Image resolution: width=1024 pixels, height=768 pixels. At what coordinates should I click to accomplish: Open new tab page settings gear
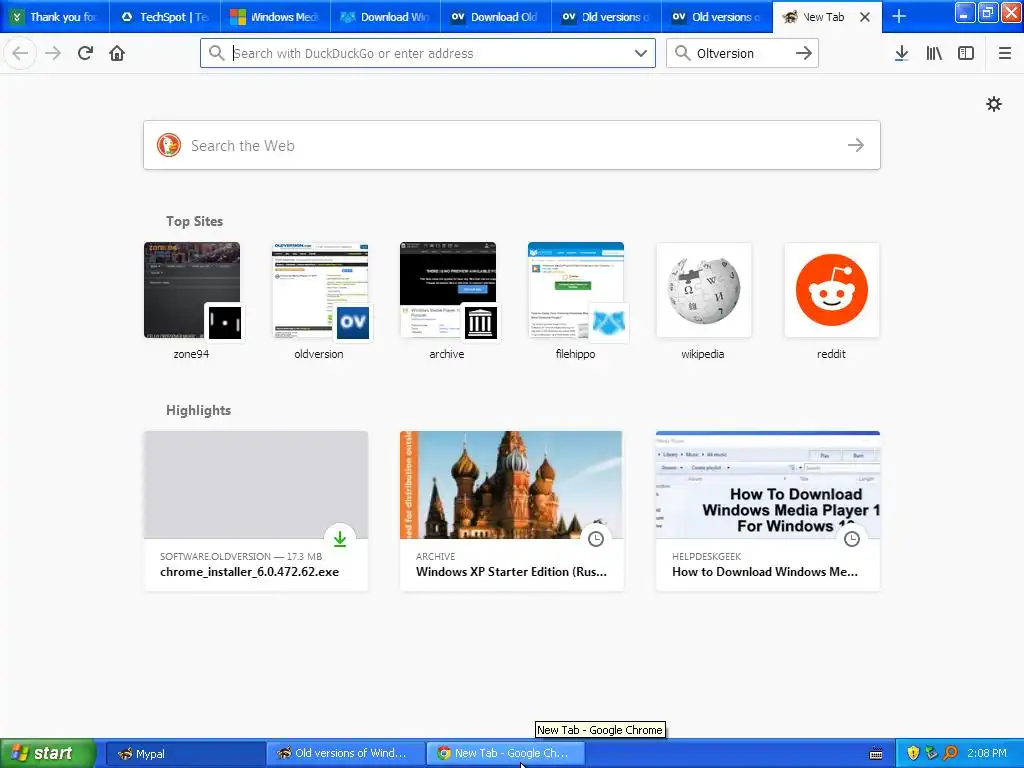click(993, 104)
